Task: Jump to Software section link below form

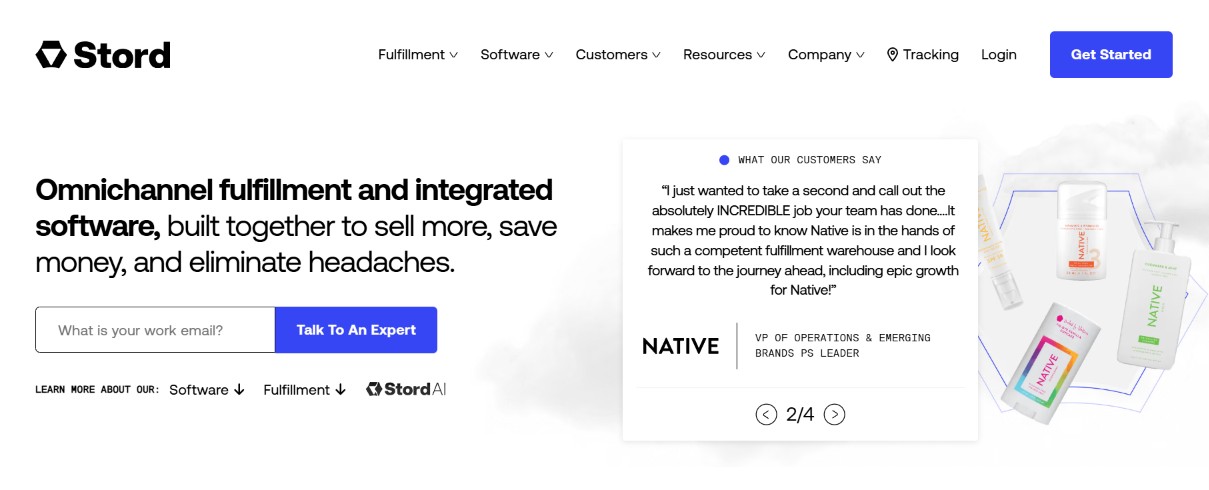Action: point(207,390)
